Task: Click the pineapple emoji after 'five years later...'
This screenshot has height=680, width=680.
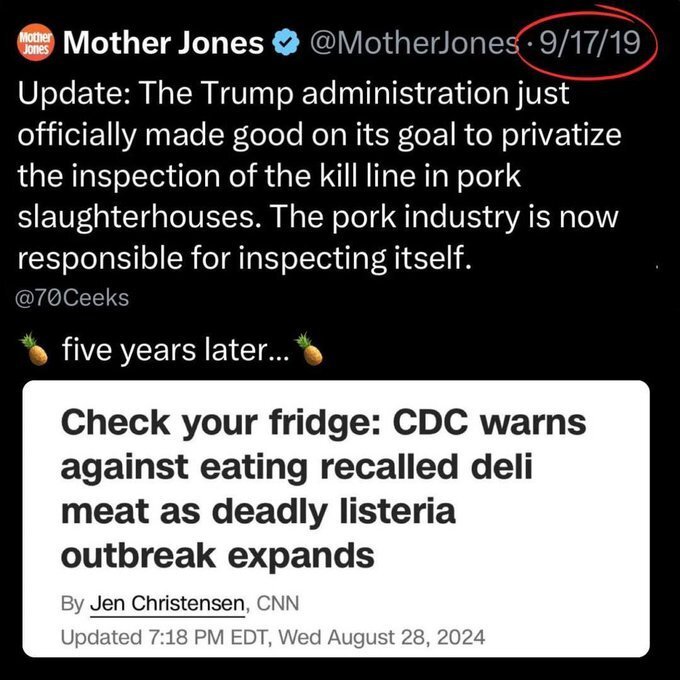Action: [x=313, y=351]
